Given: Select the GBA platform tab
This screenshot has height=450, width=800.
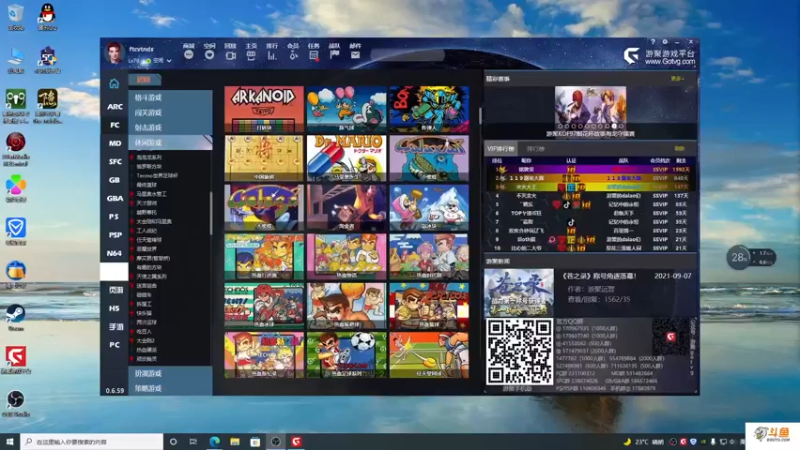Looking at the screenshot, I should click(x=115, y=198).
